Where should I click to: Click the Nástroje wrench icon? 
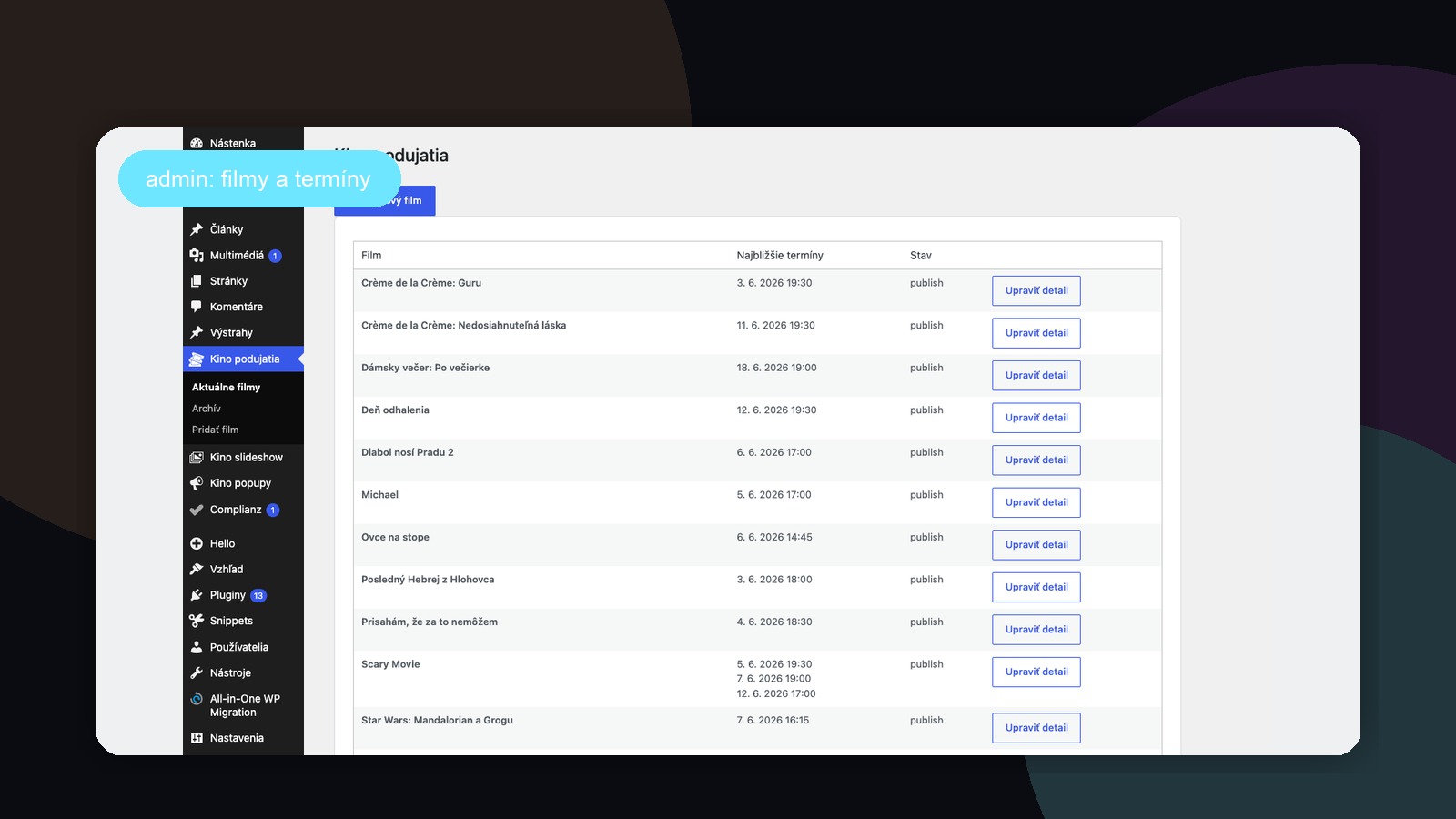(x=197, y=672)
